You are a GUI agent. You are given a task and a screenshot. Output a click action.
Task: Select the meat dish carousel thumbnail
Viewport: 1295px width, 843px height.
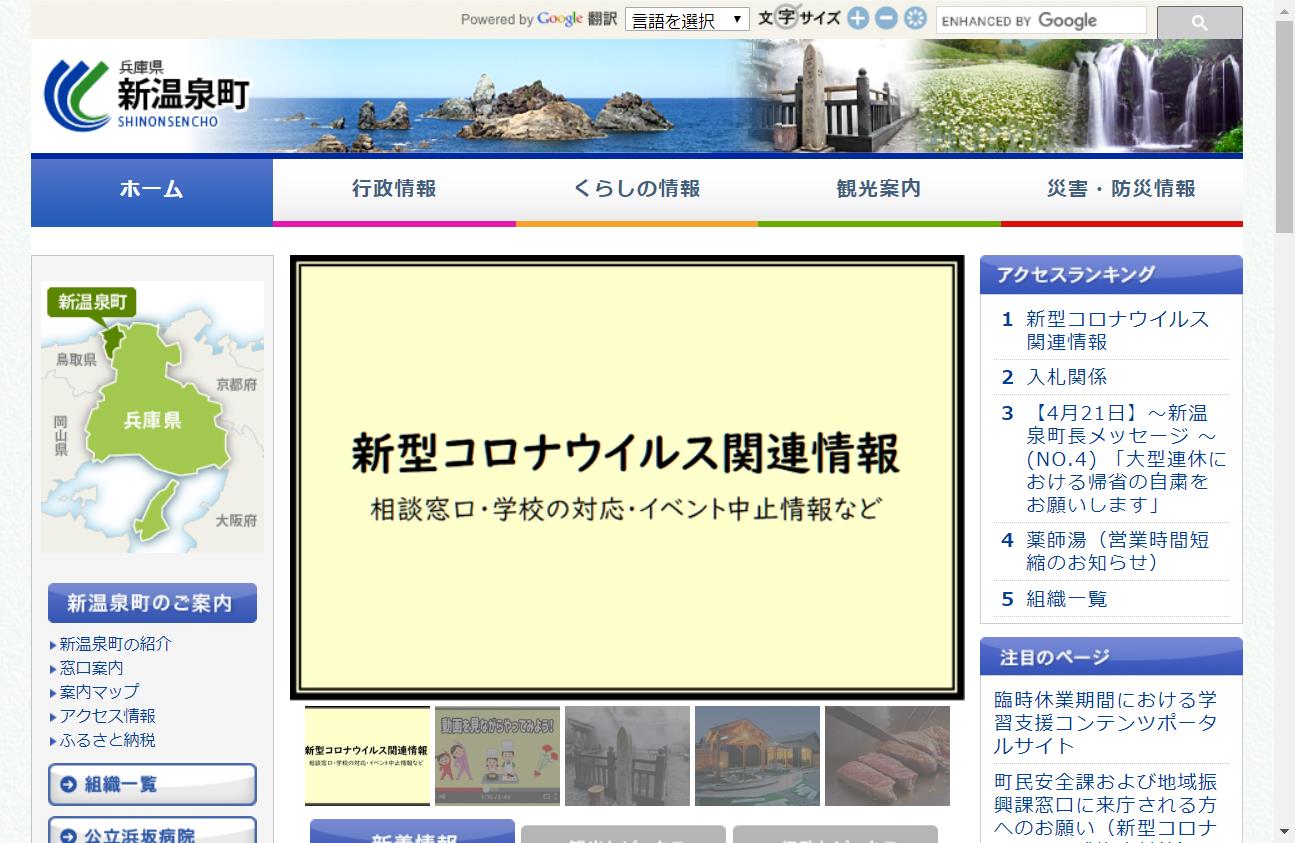pyautogui.click(x=886, y=756)
